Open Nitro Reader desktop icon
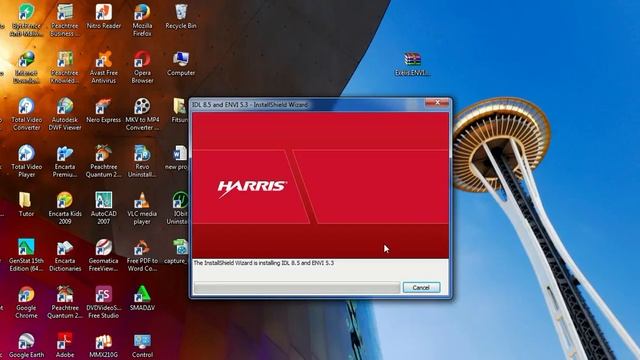The image size is (640, 360). point(104,17)
